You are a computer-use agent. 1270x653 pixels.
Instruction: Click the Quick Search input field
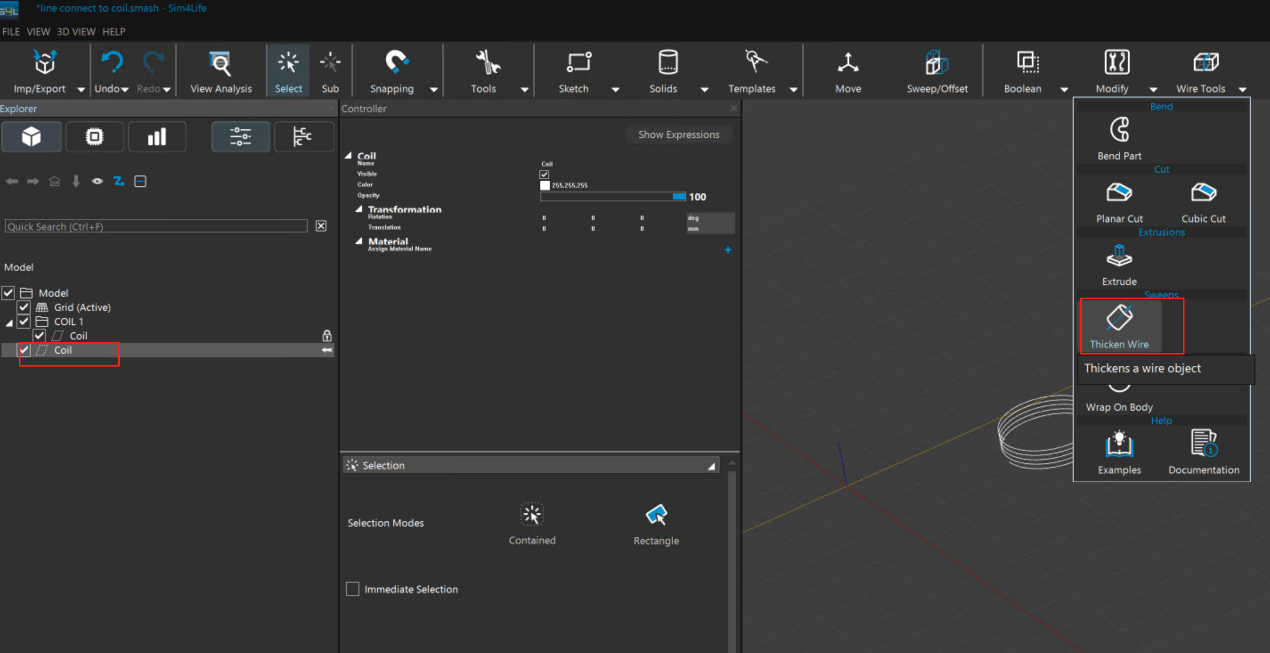pos(156,227)
